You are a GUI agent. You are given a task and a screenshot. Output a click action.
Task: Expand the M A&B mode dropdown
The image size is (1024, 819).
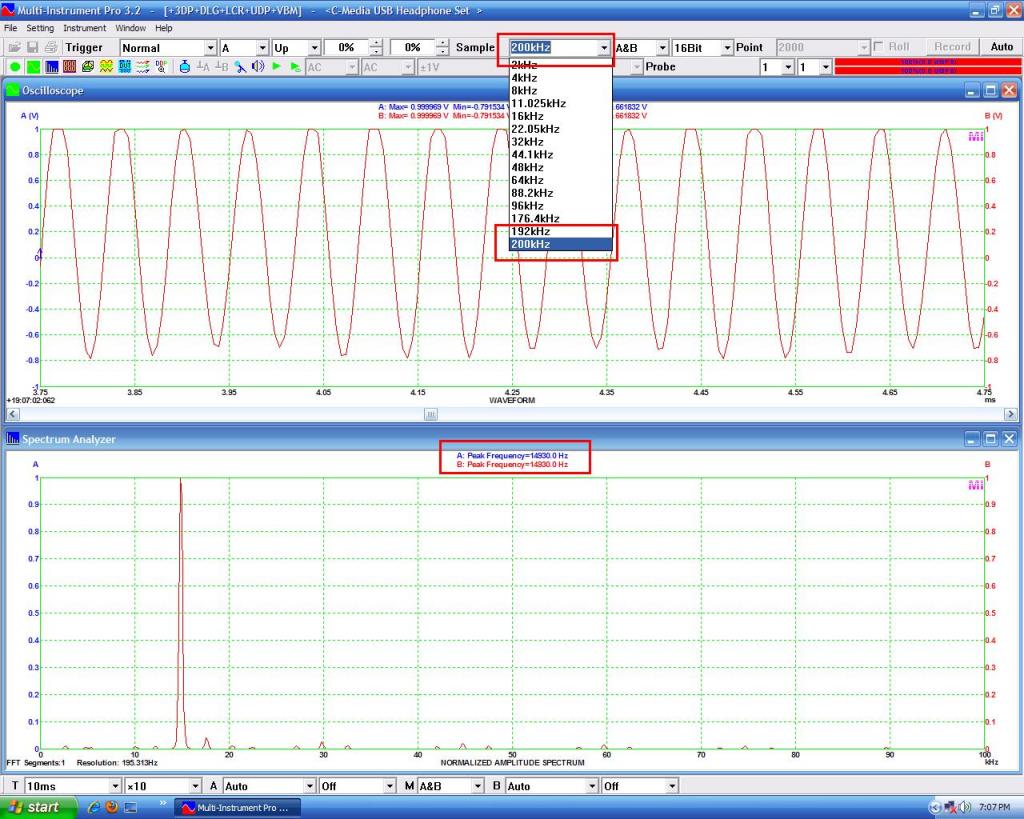(x=477, y=786)
